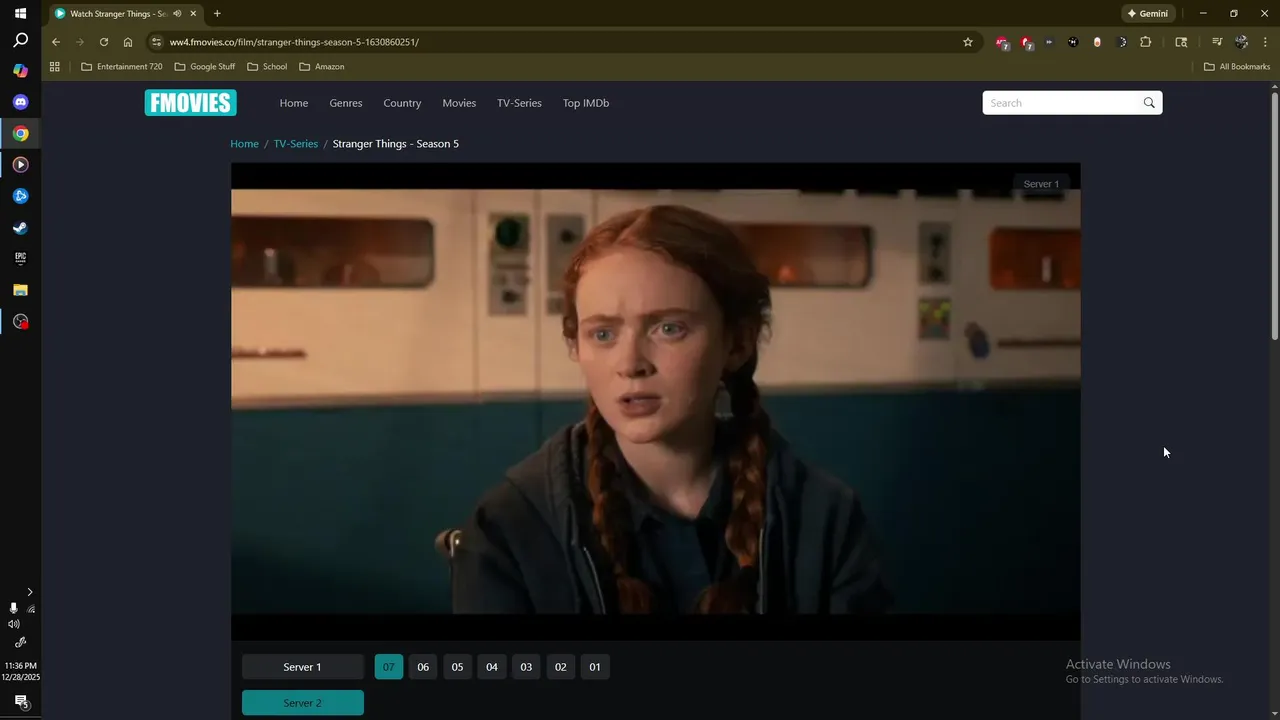The height and width of the screenshot is (720, 1280).
Task: Open Steam from the taskbar
Action: (20, 227)
